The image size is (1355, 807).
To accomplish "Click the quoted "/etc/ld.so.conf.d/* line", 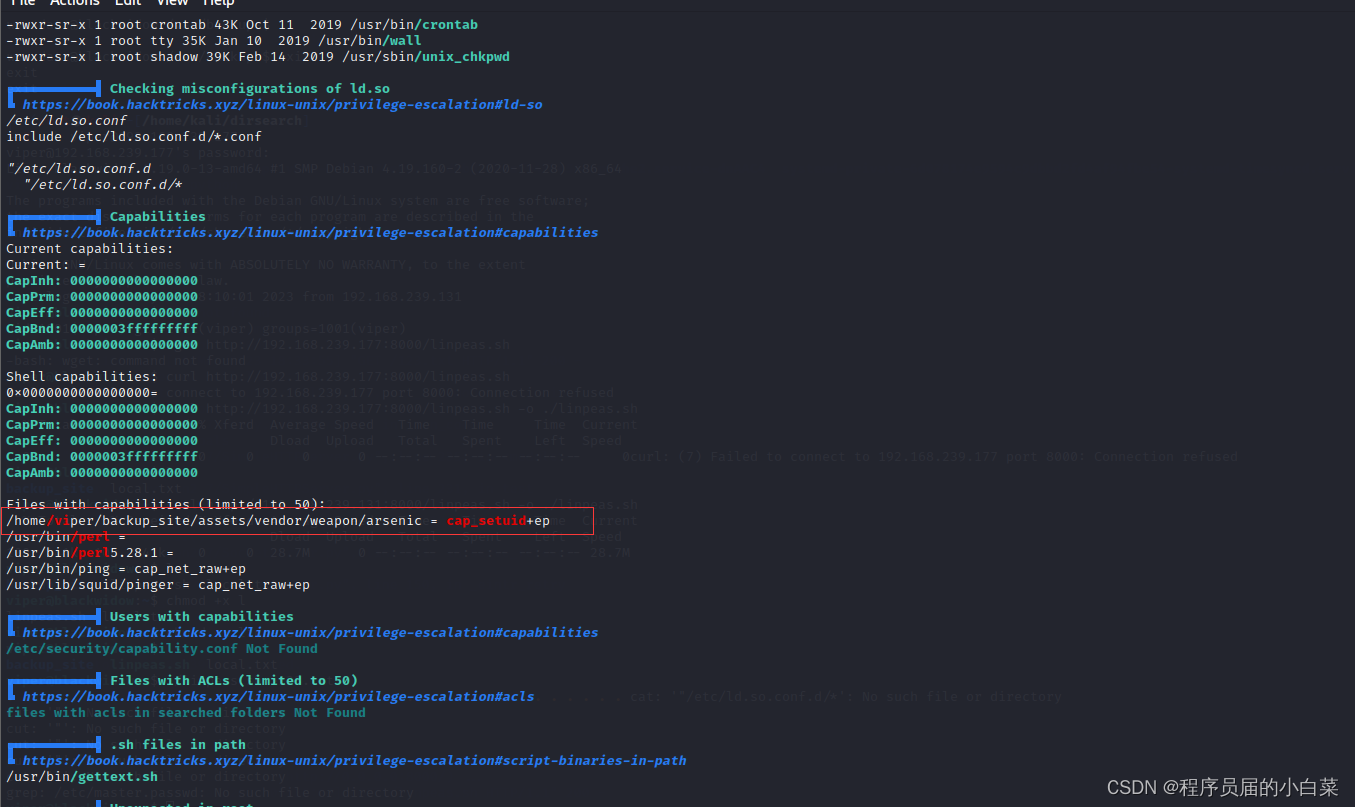I will (x=103, y=184).
